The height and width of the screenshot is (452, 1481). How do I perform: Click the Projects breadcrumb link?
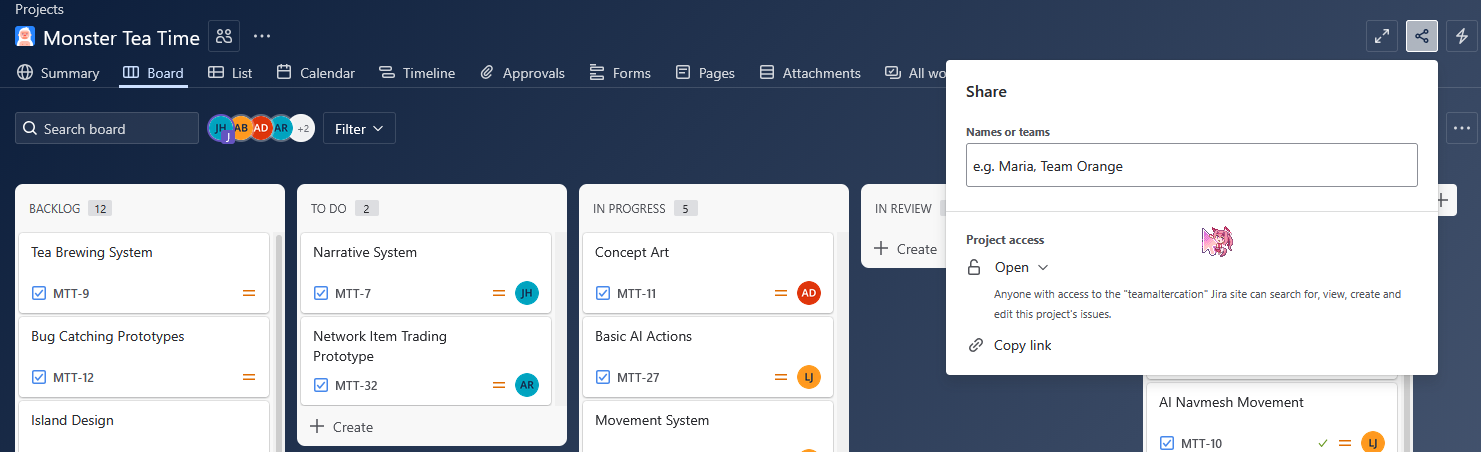tap(40, 9)
